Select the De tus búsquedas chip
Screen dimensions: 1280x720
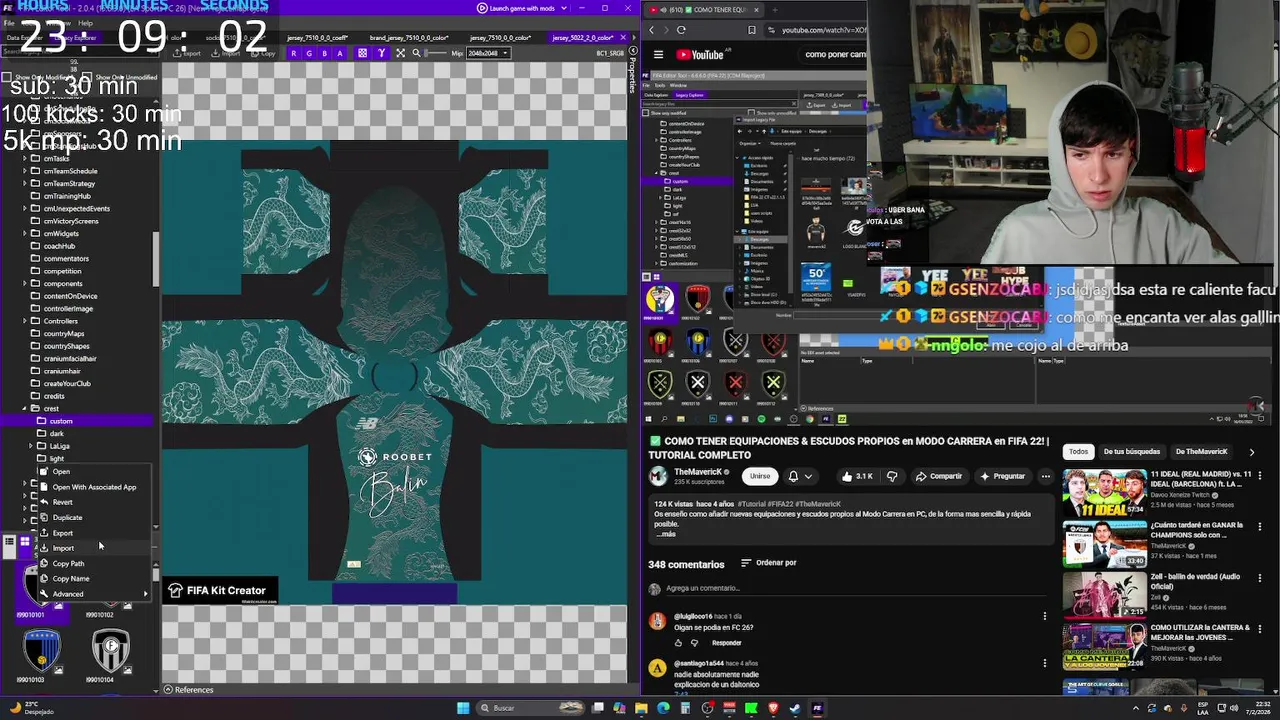pyautogui.click(x=1131, y=452)
